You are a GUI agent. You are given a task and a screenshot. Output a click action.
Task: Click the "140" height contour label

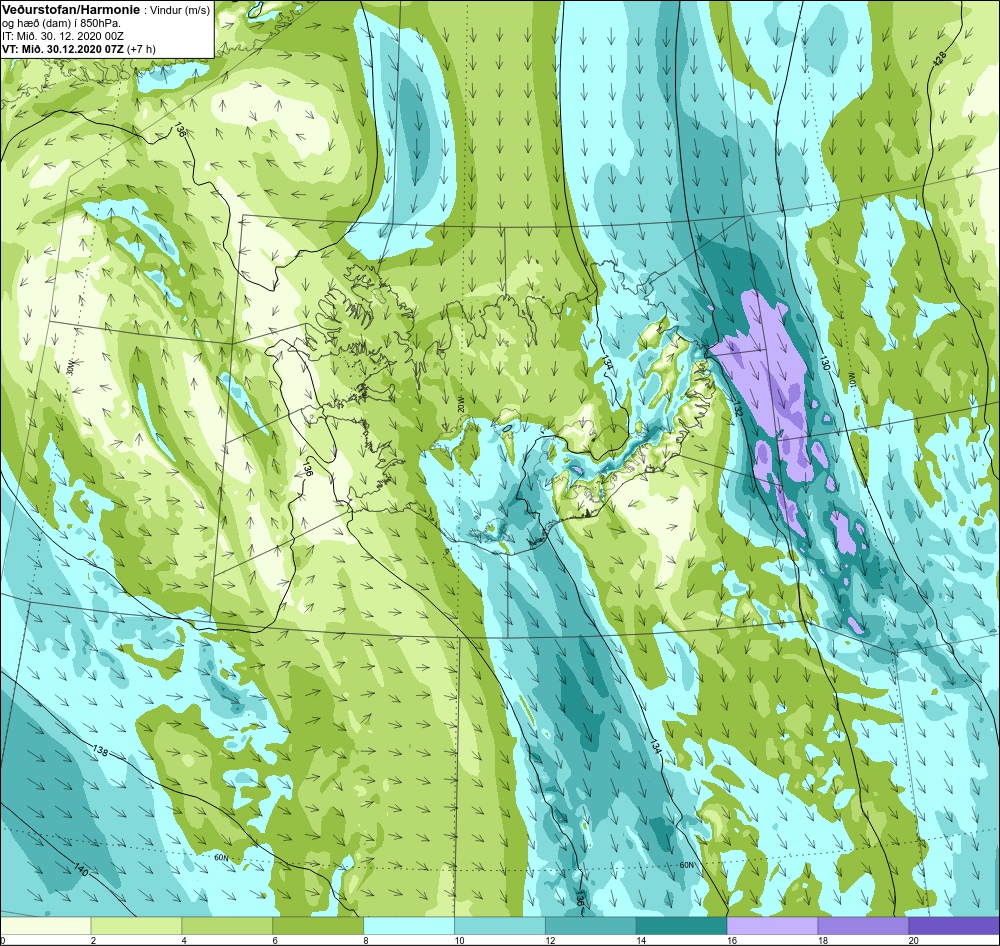[x=81, y=869]
